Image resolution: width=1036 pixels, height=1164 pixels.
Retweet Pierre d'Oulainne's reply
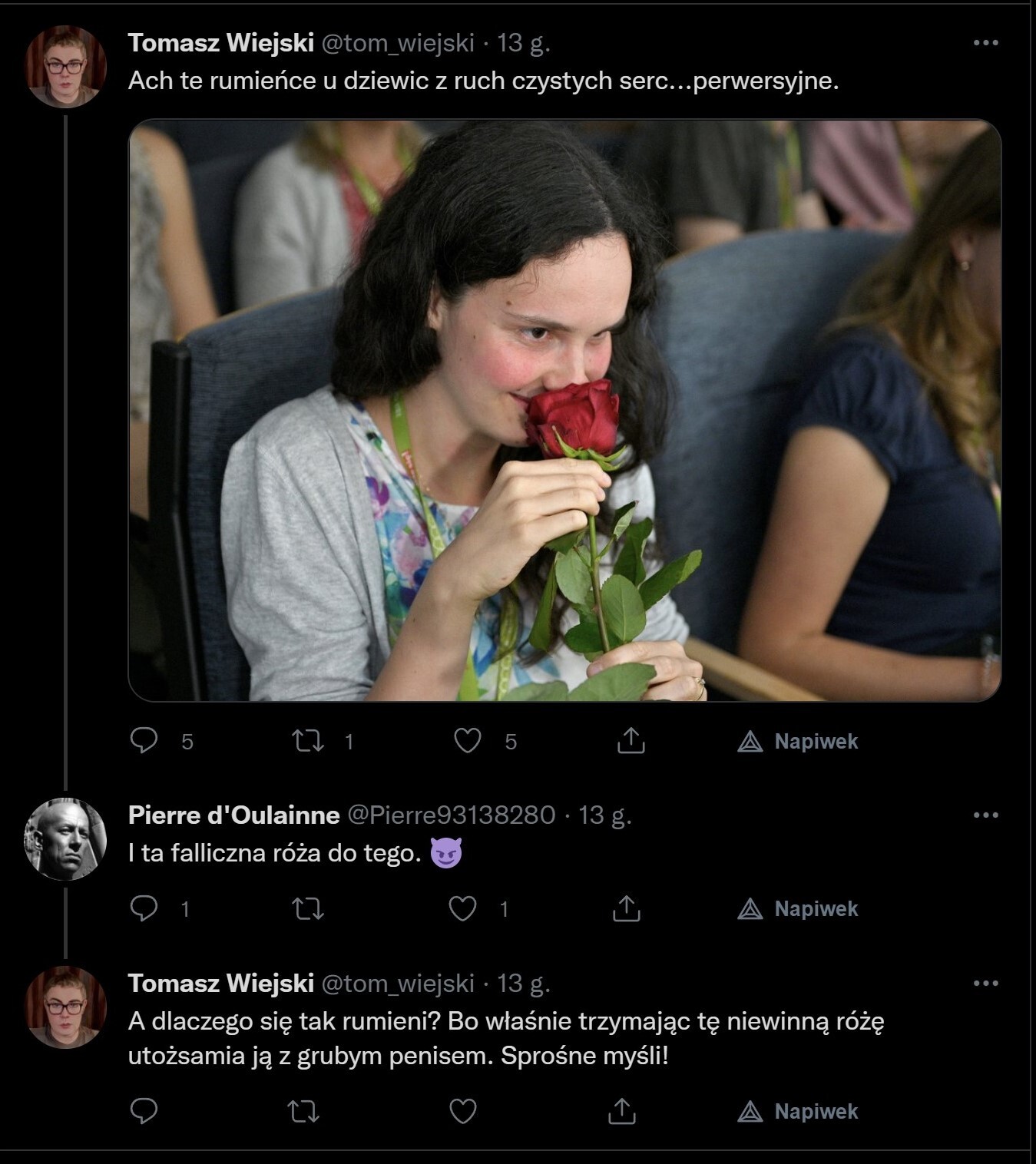[x=308, y=909]
